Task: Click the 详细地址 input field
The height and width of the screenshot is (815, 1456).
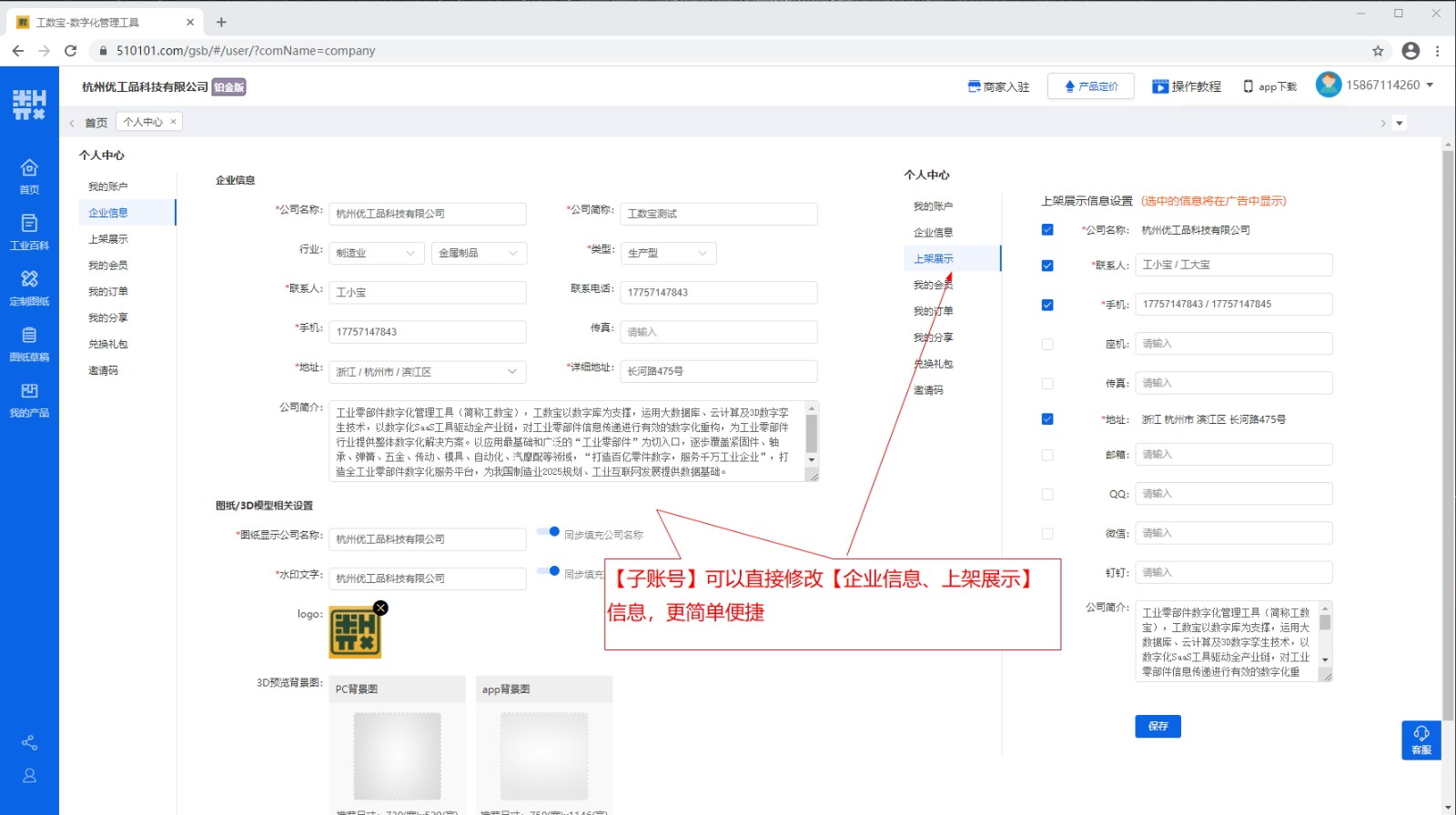Action: click(x=718, y=371)
